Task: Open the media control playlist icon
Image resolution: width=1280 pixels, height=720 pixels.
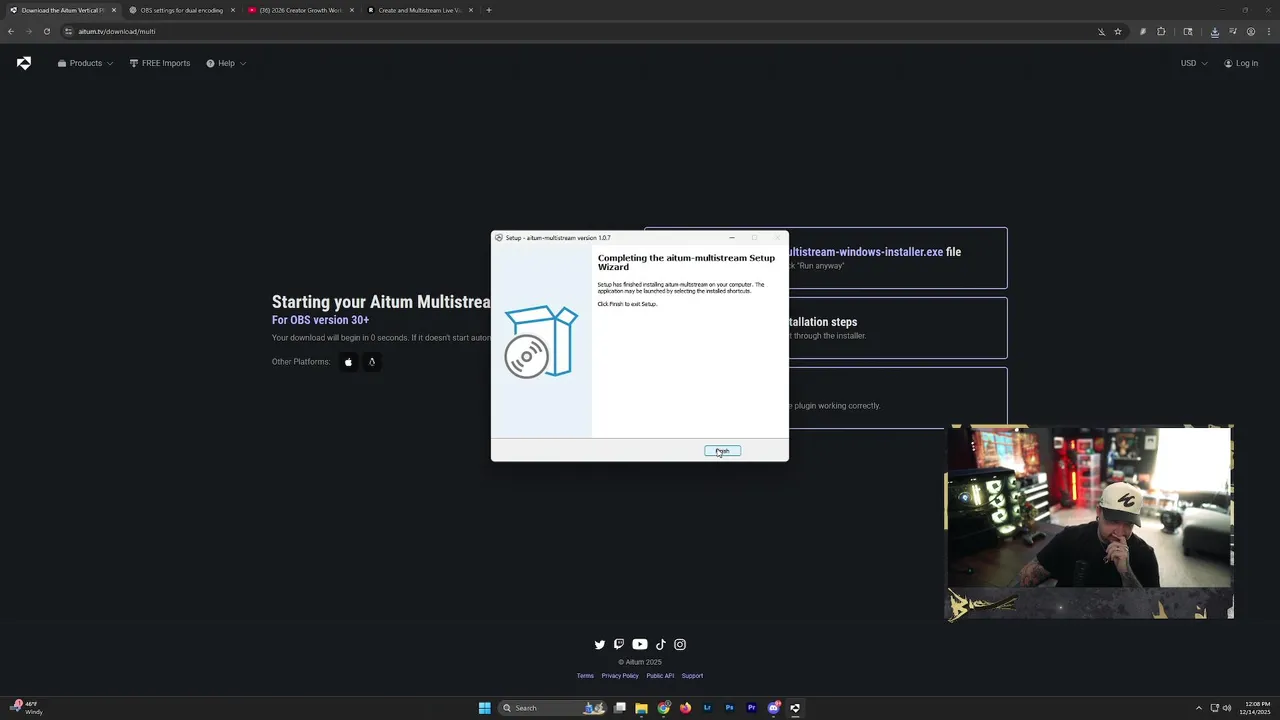Action: (1233, 31)
